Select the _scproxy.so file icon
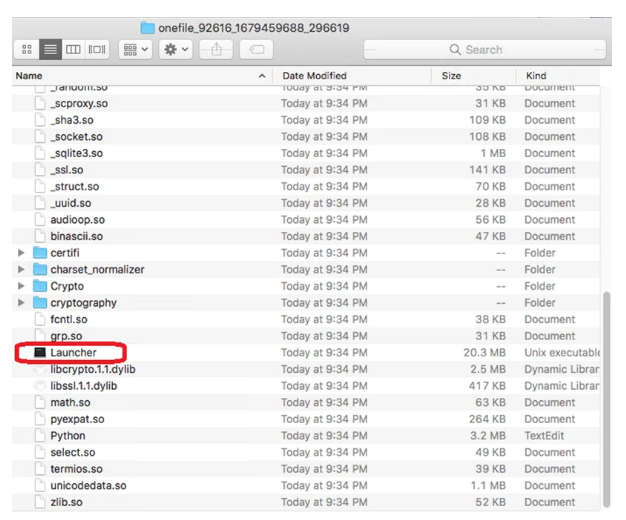This screenshot has width=626, height=520. click(40, 103)
